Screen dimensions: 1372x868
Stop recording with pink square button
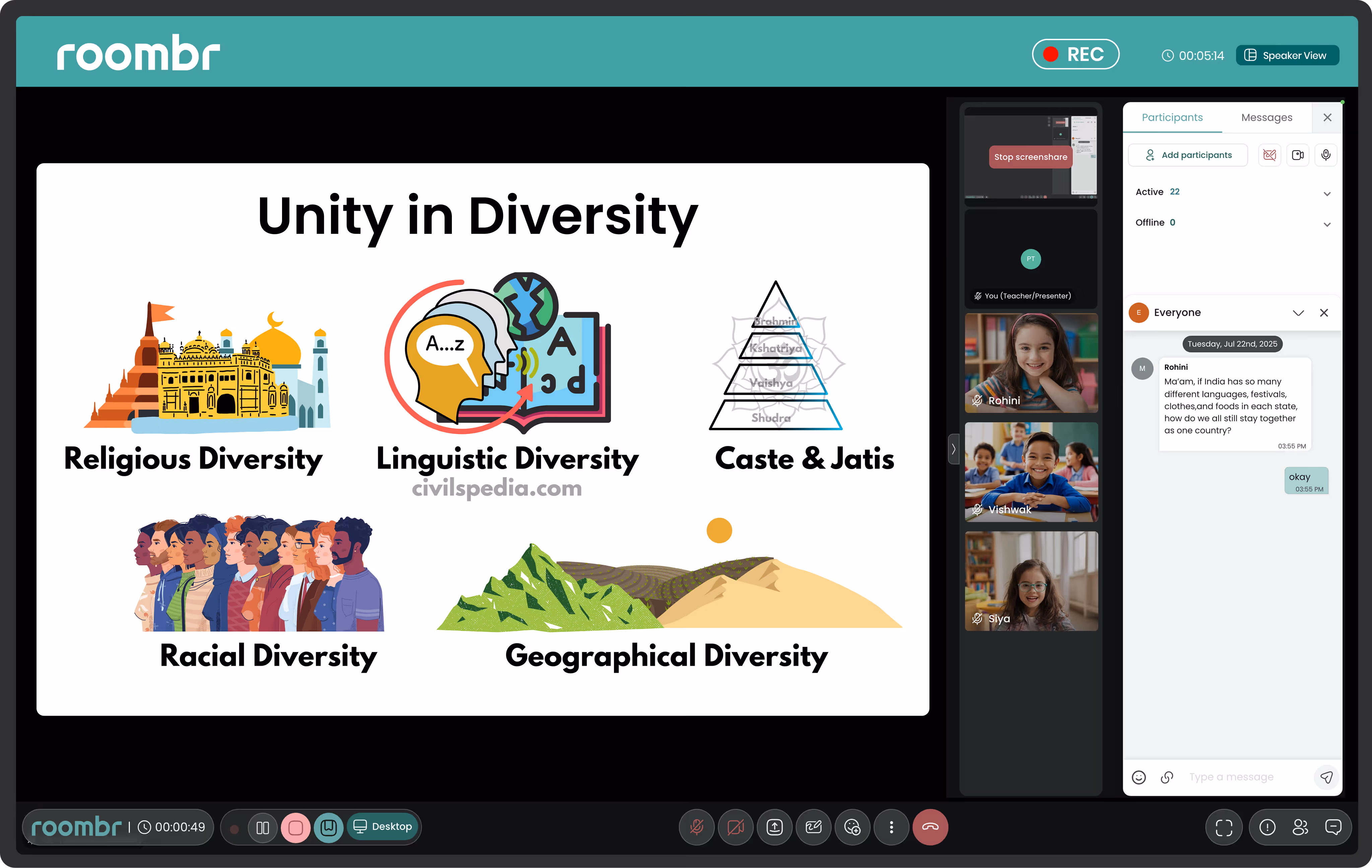click(295, 827)
